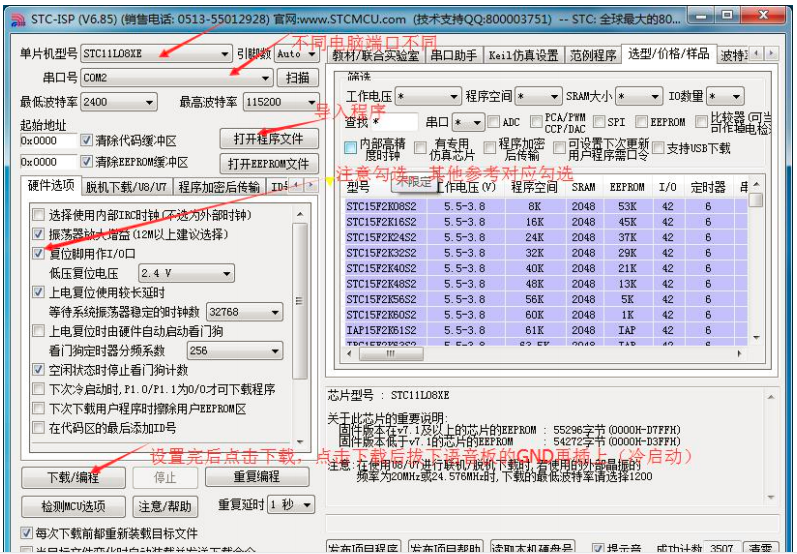
Task: Click the 下载/编程 download button
Action: point(73,477)
